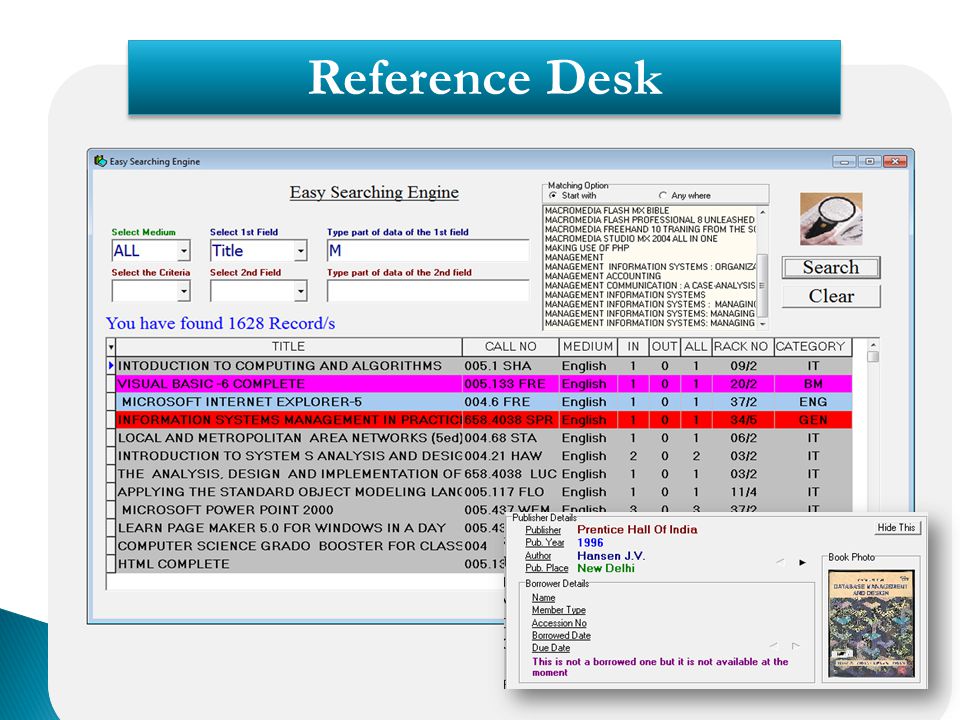Click the Due Date label

550,648
